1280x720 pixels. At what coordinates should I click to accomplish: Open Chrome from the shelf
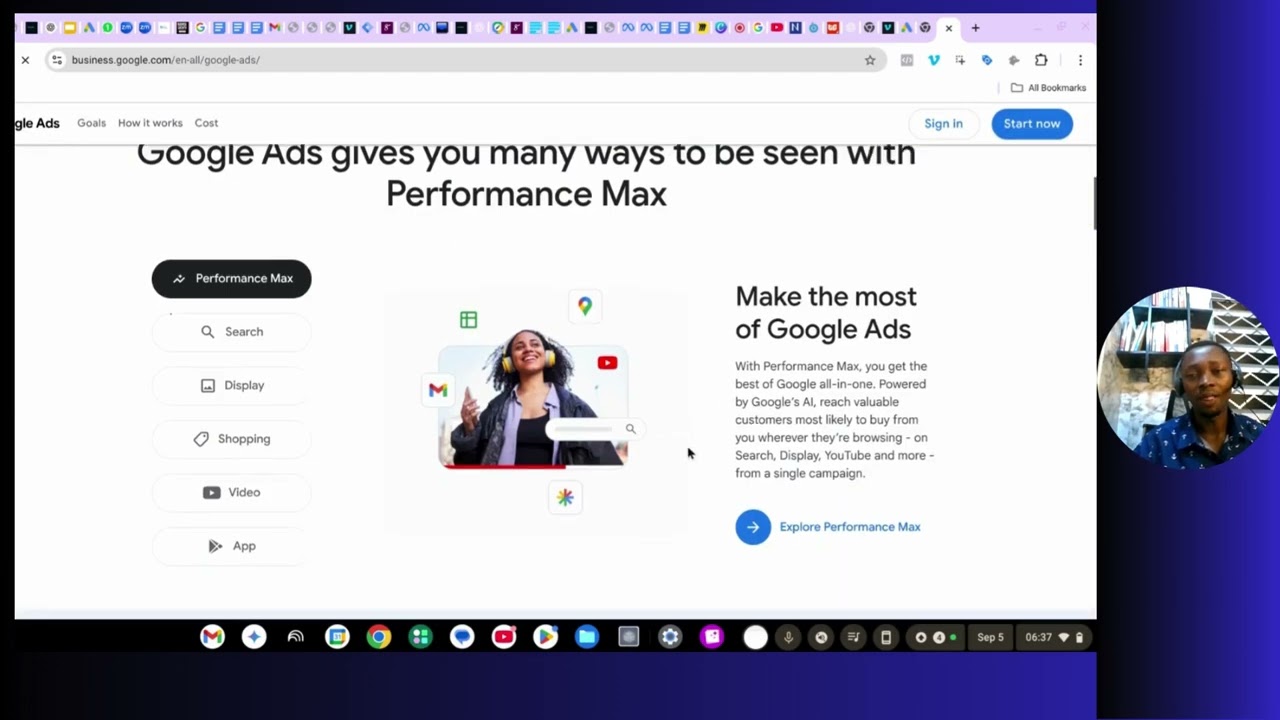[379, 637]
